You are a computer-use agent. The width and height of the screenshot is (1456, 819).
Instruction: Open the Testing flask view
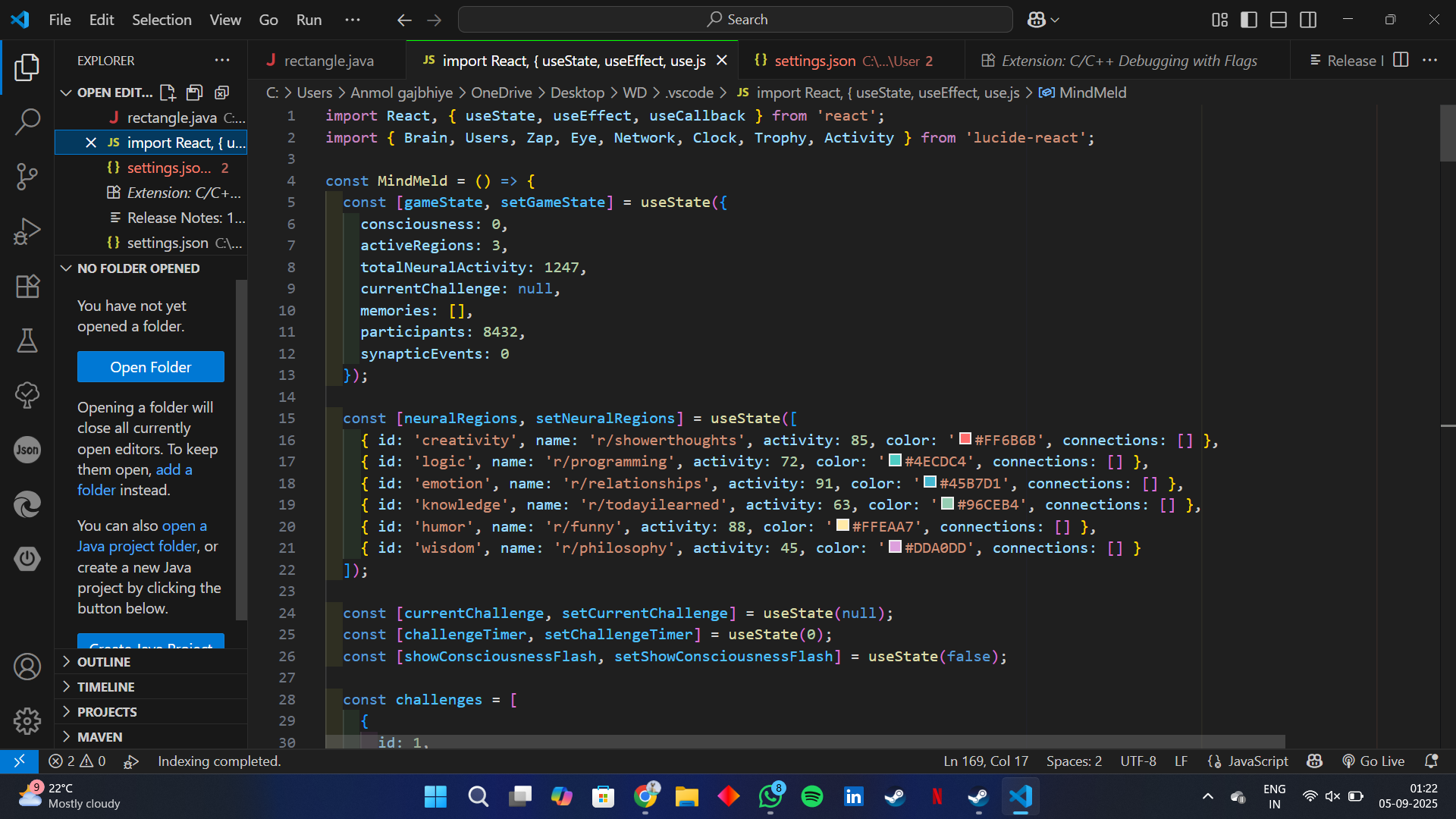pyautogui.click(x=27, y=340)
